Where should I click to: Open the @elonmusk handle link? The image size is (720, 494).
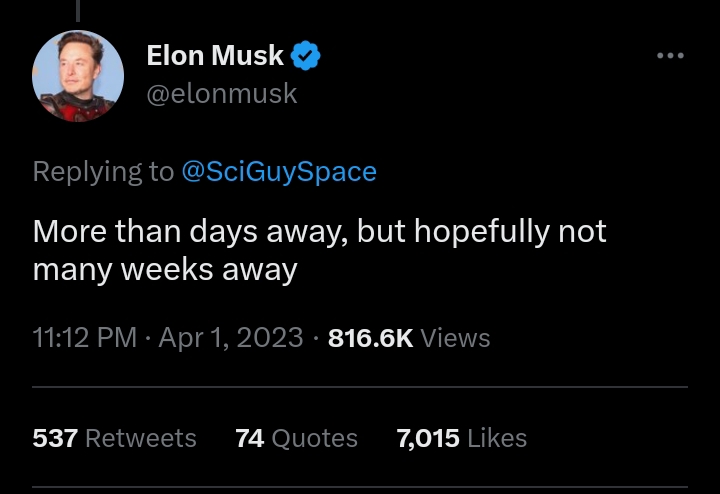[x=221, y=93]
